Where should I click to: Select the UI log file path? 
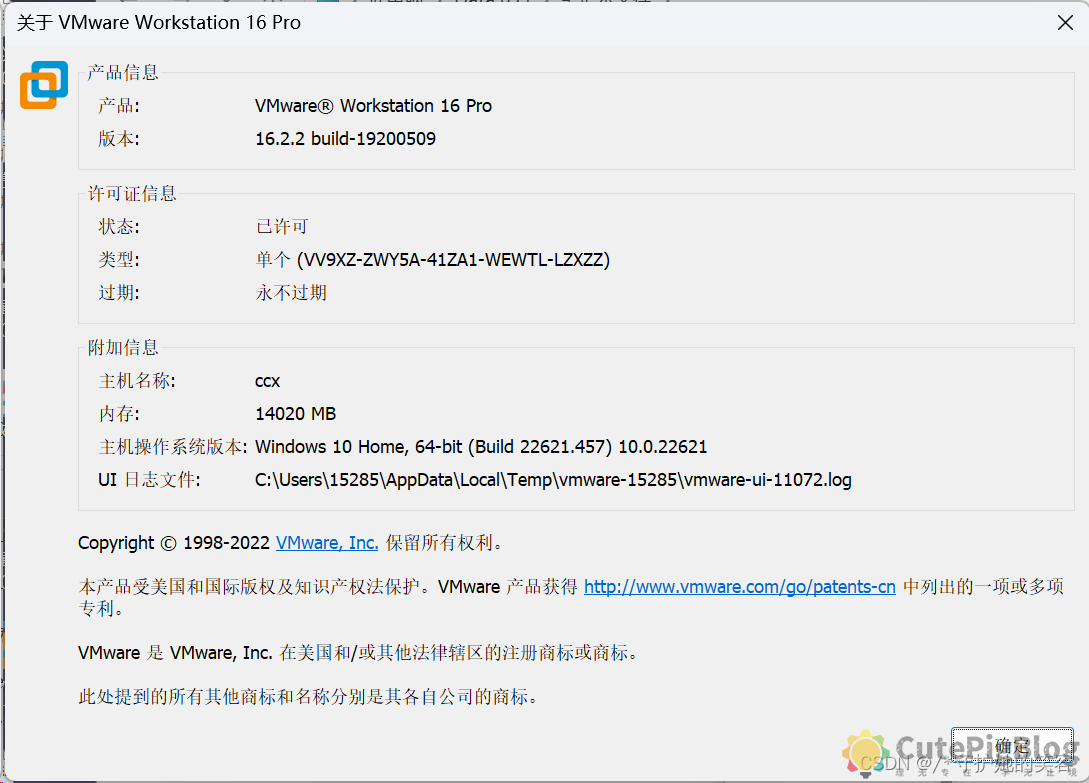point(553,479)
